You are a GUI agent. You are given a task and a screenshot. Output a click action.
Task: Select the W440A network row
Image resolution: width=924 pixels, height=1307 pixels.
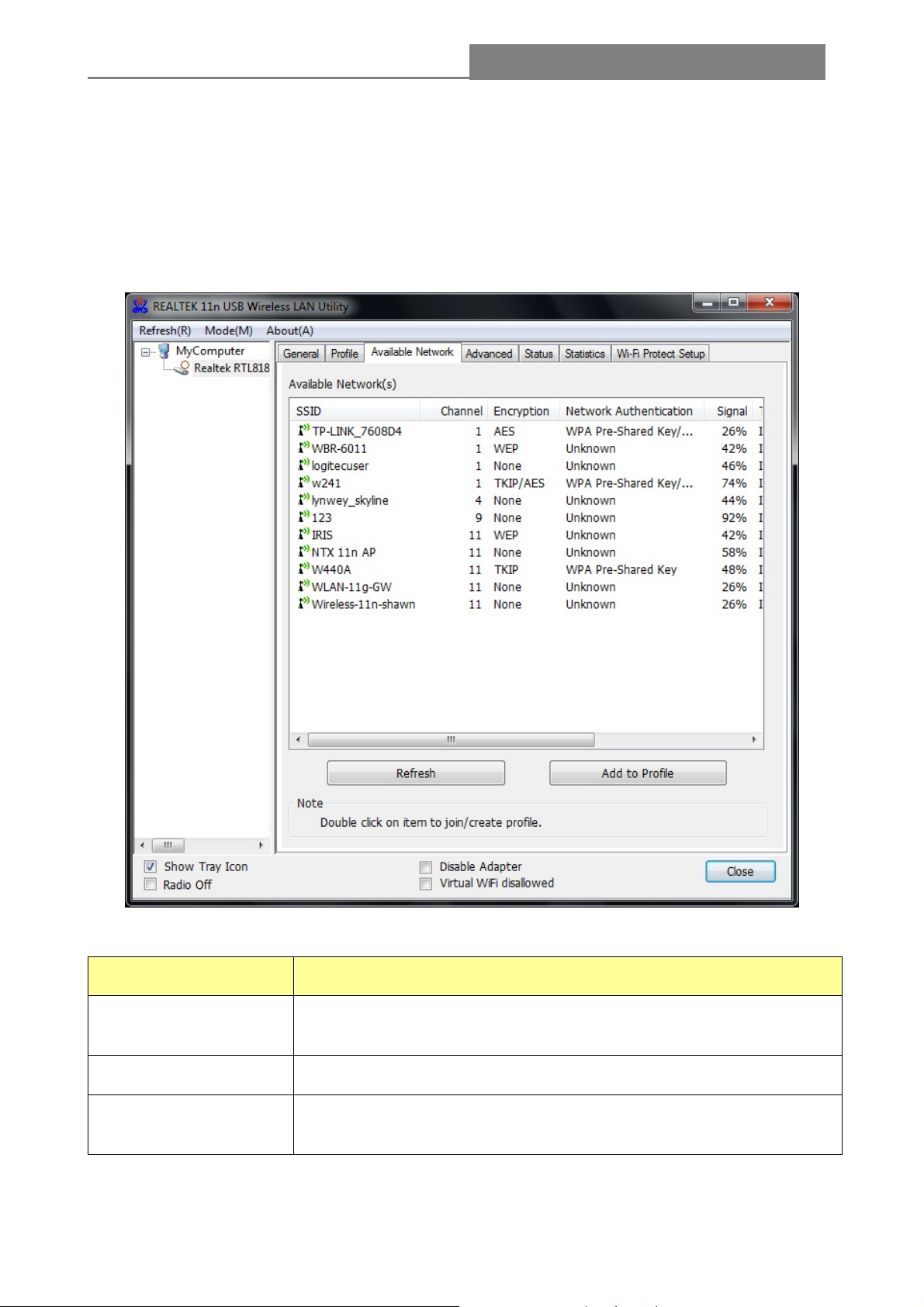pos(527,569)
